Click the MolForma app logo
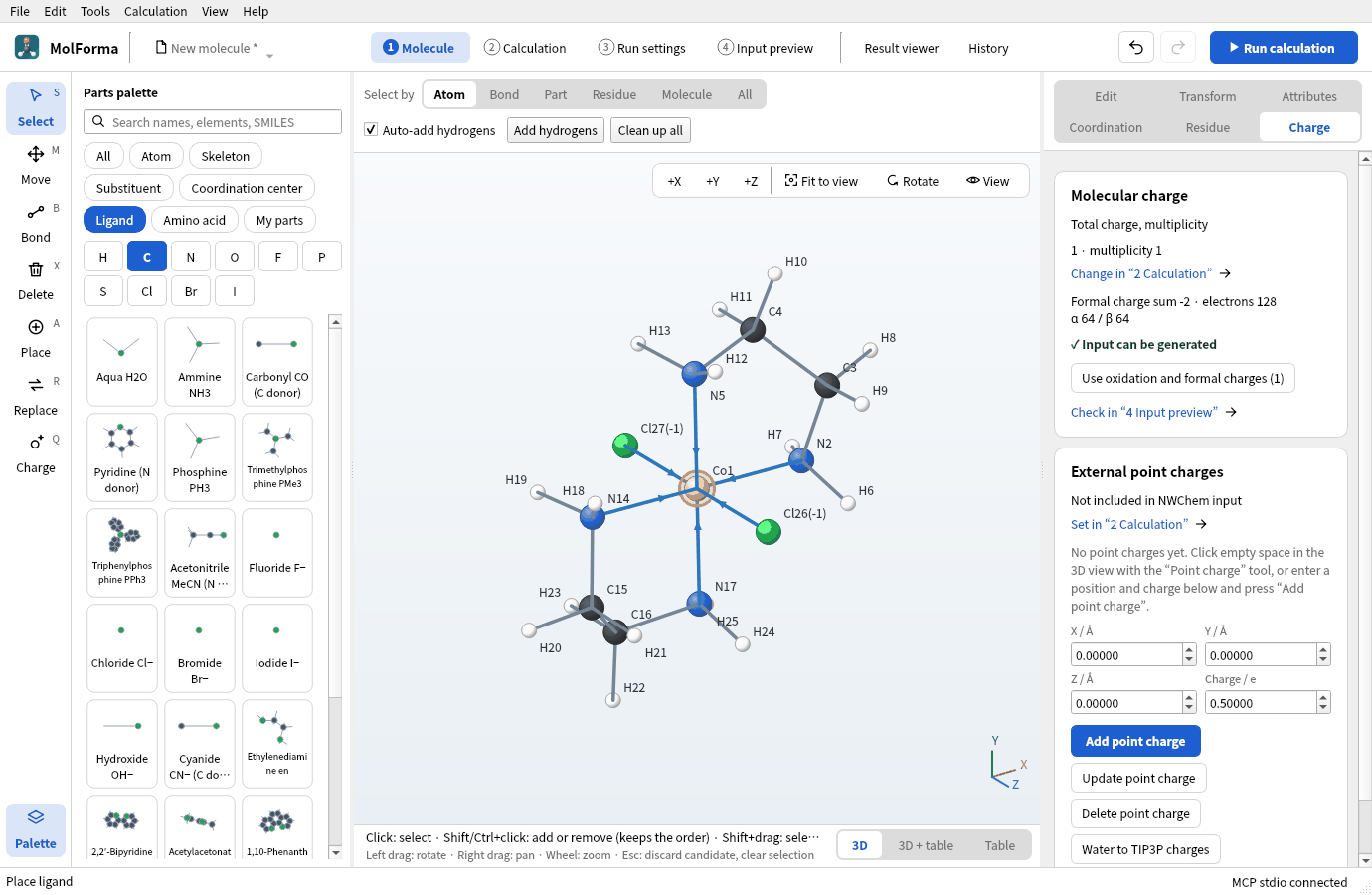 27,47
